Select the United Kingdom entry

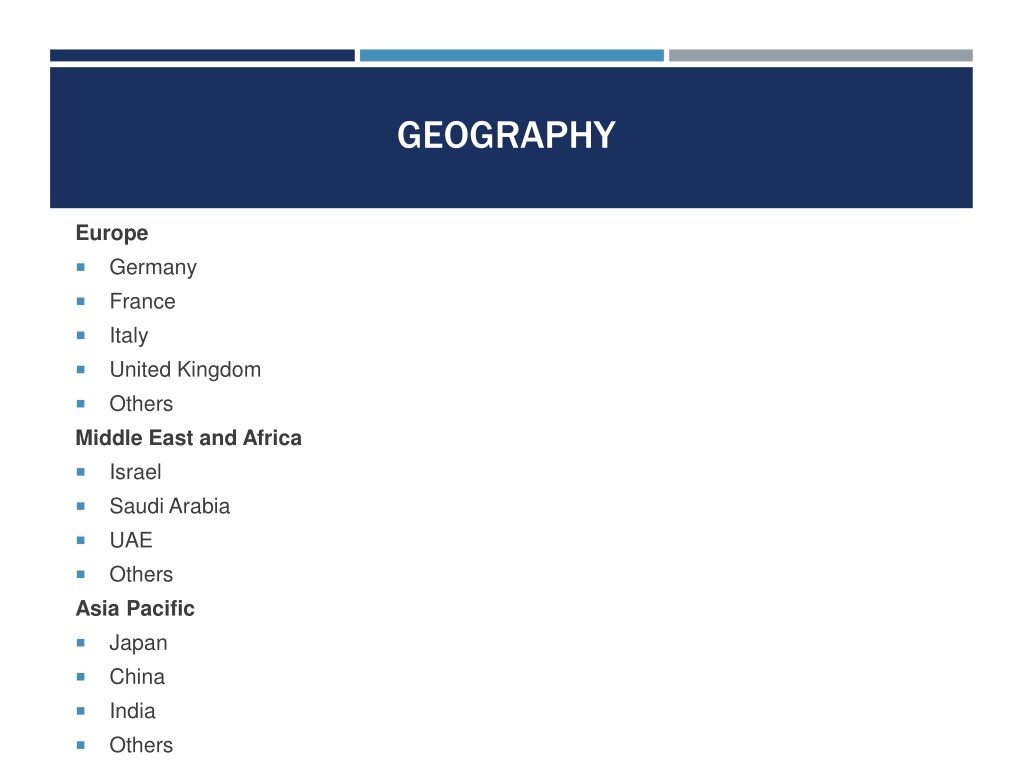click(185, 370)
